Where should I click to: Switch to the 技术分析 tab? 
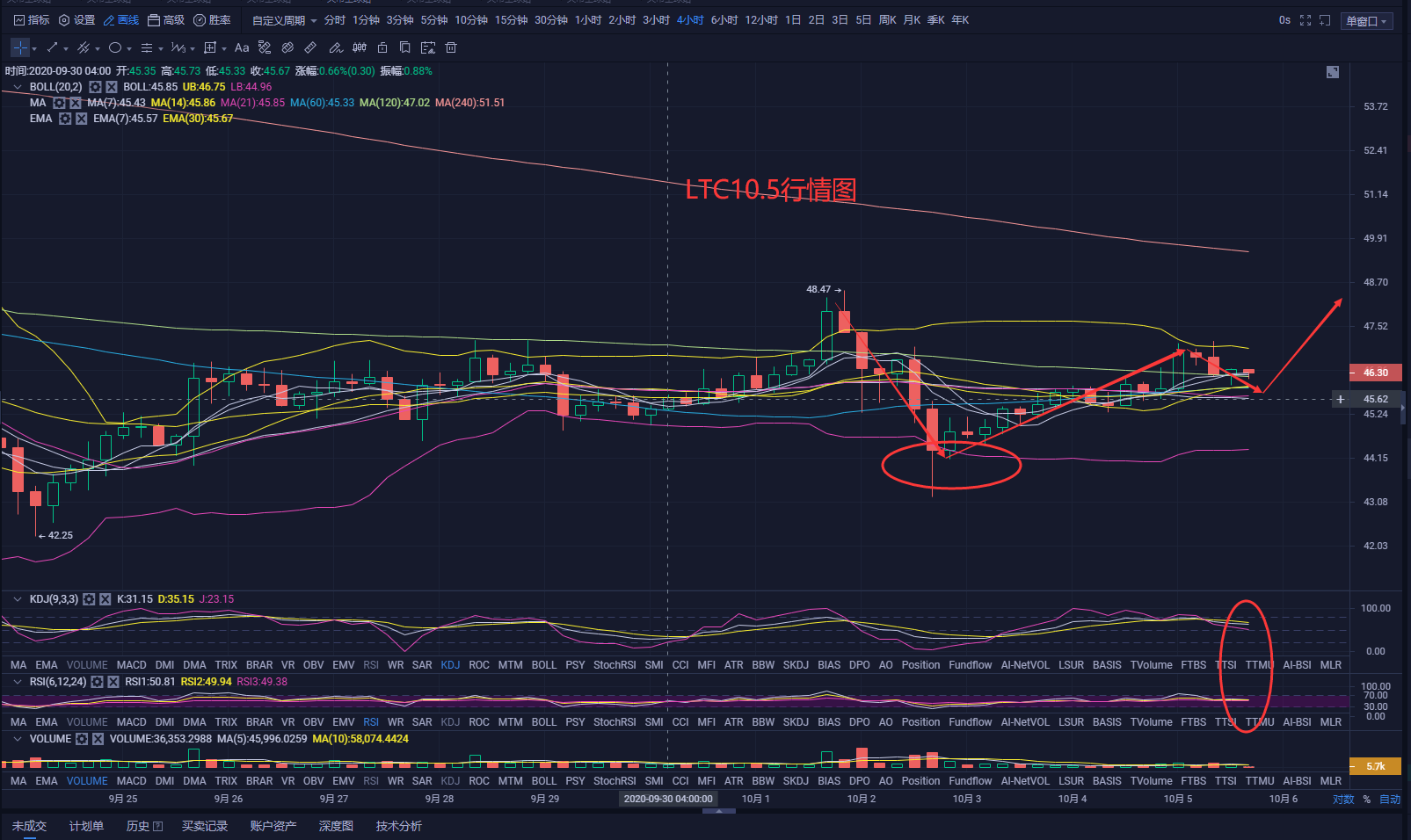tap(398, 826)
